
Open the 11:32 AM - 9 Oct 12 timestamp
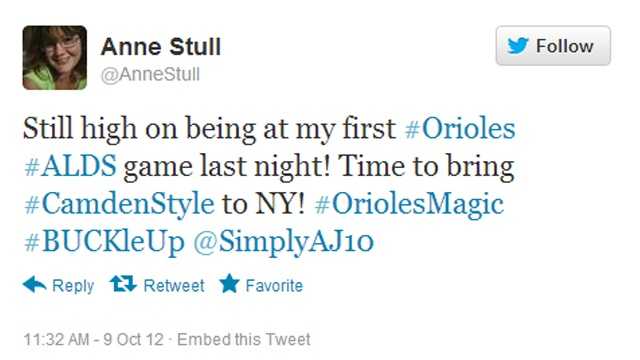point(93,339)
